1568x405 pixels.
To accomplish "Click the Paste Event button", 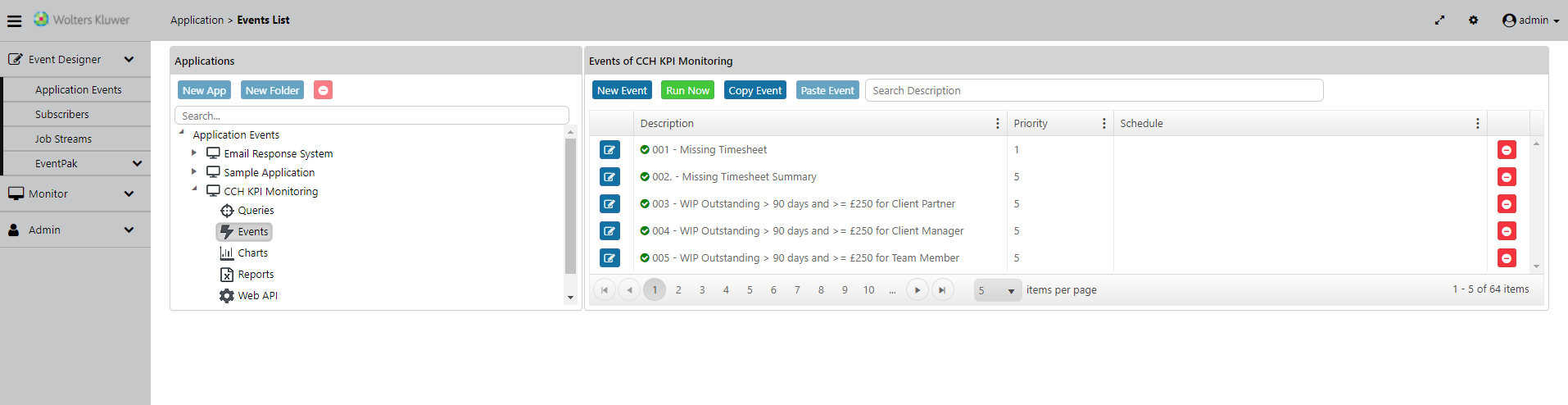I will click(827, 90).
